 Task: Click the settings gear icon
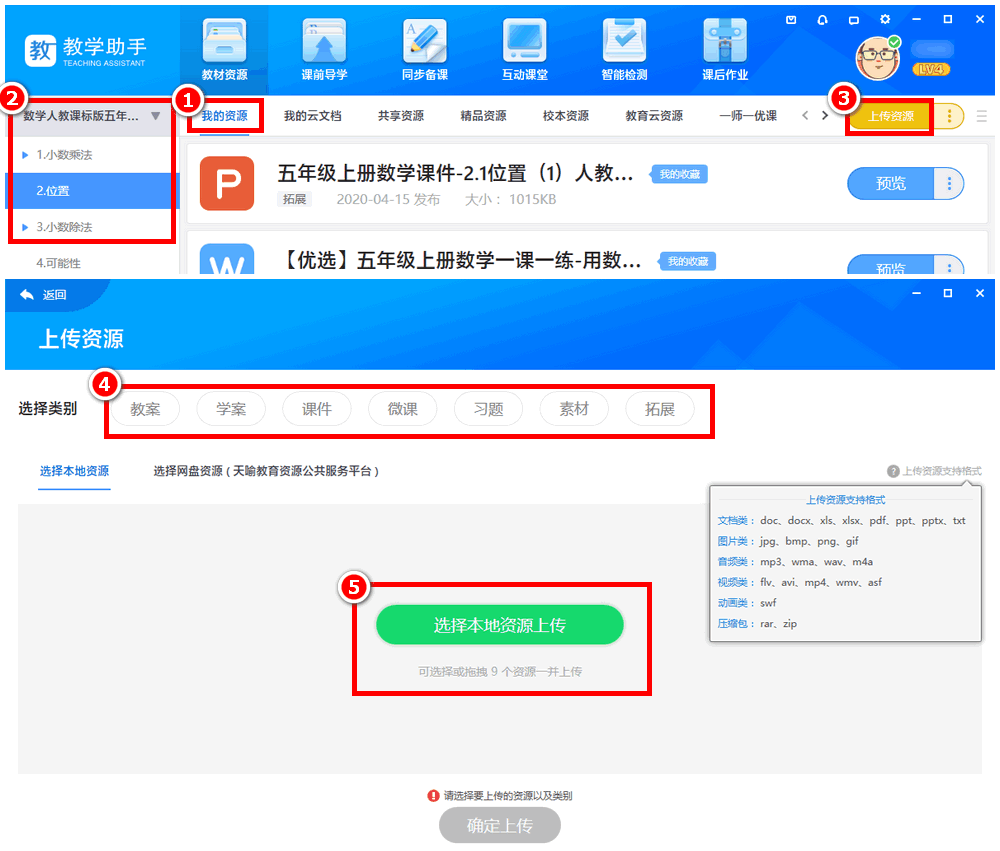pos(885,19)
